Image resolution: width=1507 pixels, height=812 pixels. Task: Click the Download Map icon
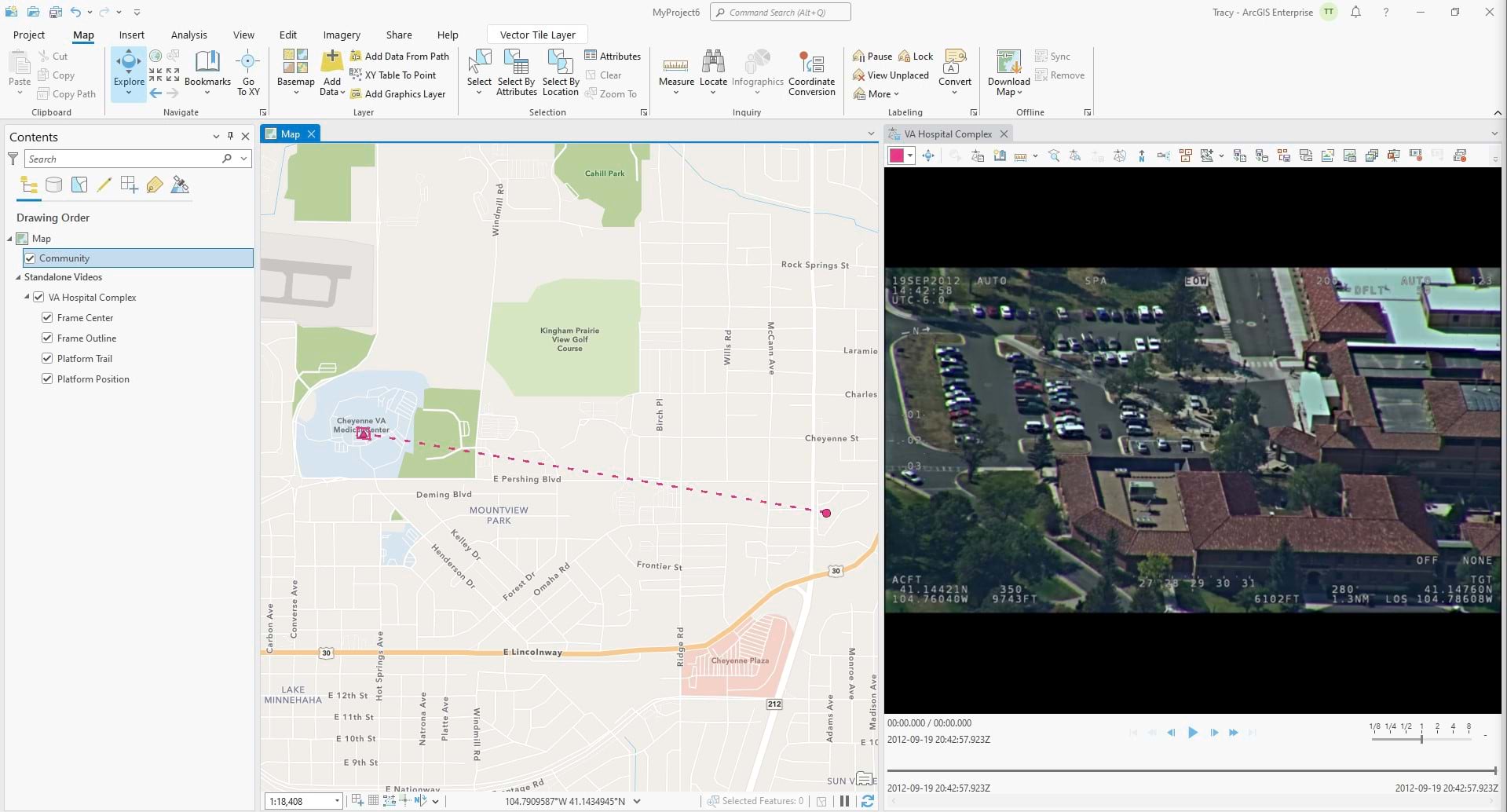point(1008,61)
